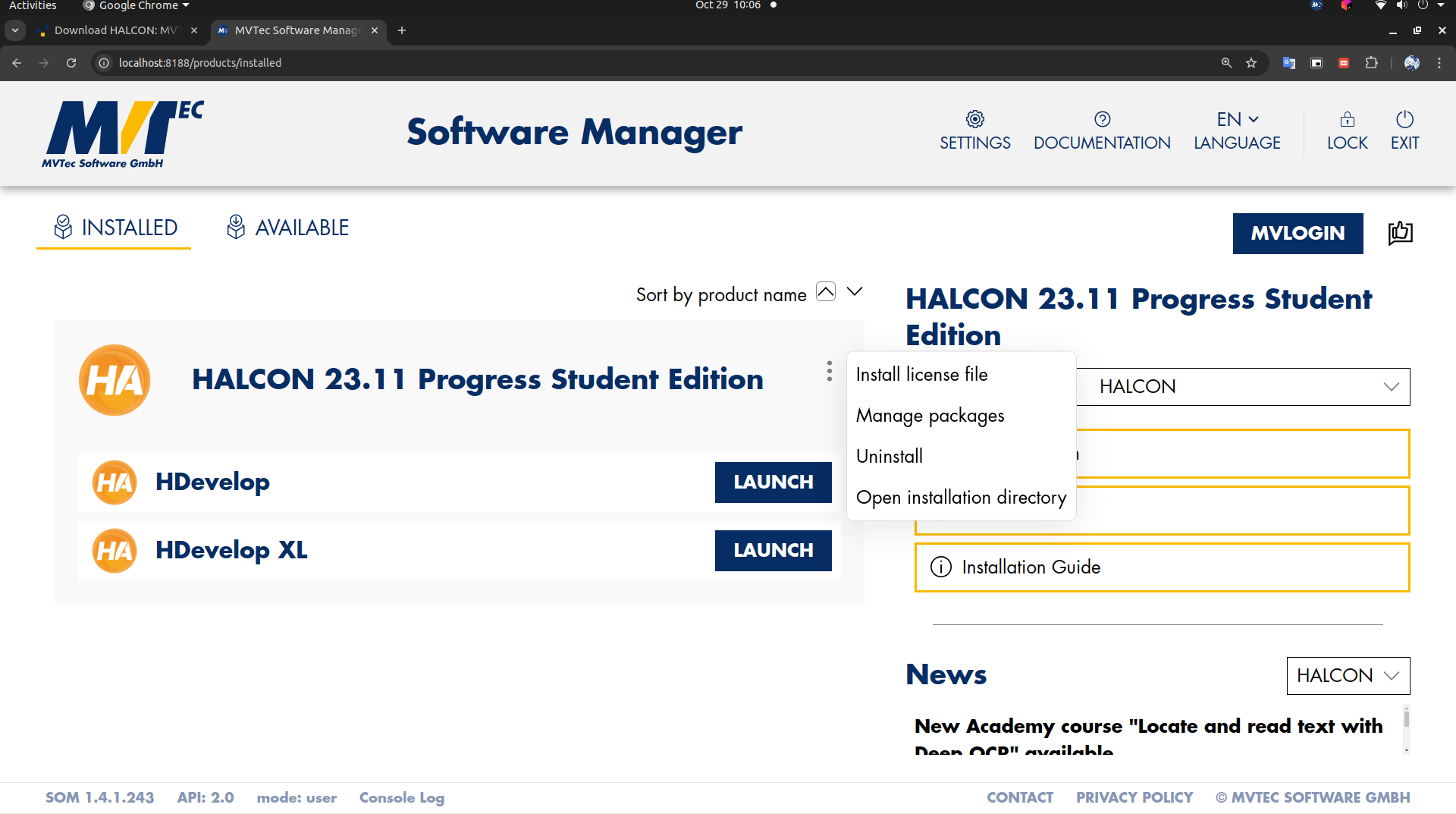Select Manage packages menu entry
The image size is (1456, 814).
pos(930,416)
